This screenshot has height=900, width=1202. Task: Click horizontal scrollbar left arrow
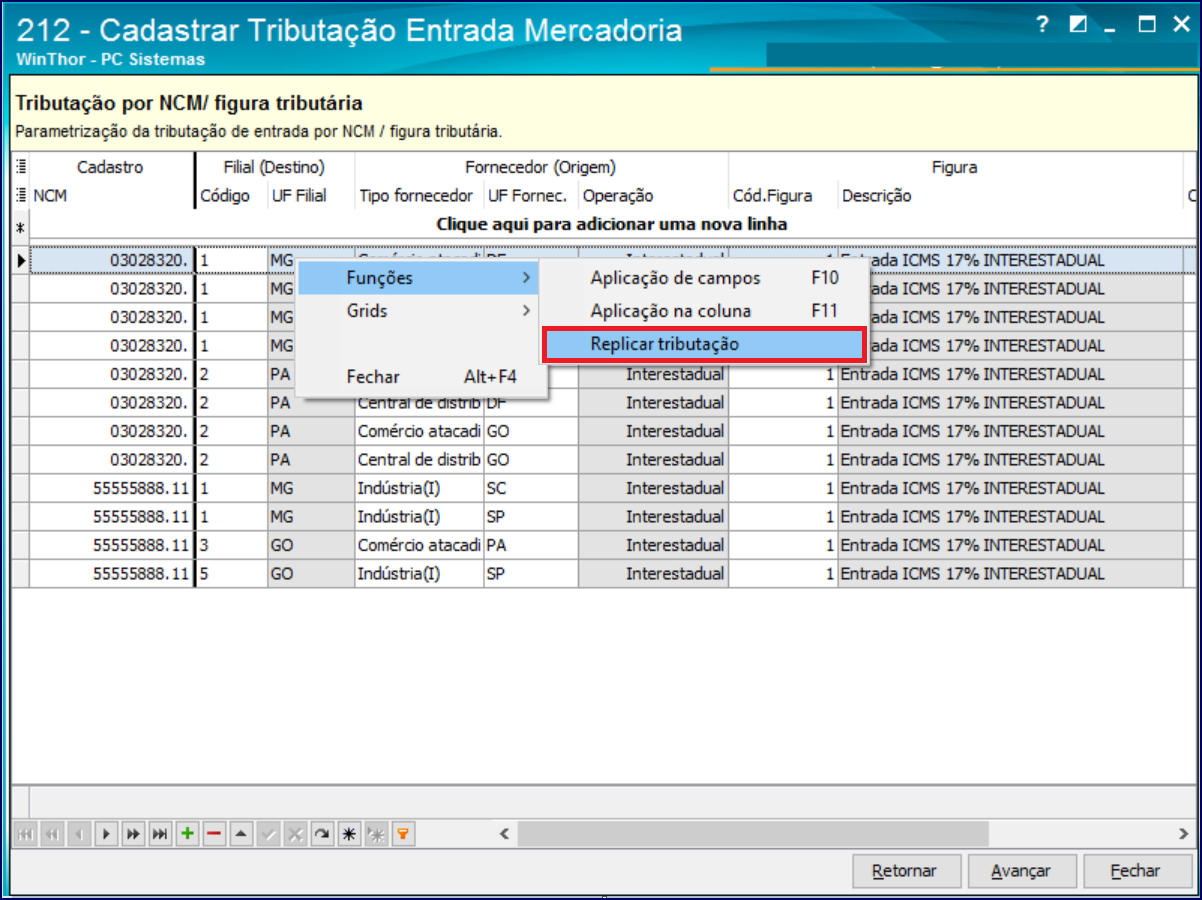point(505,833)
